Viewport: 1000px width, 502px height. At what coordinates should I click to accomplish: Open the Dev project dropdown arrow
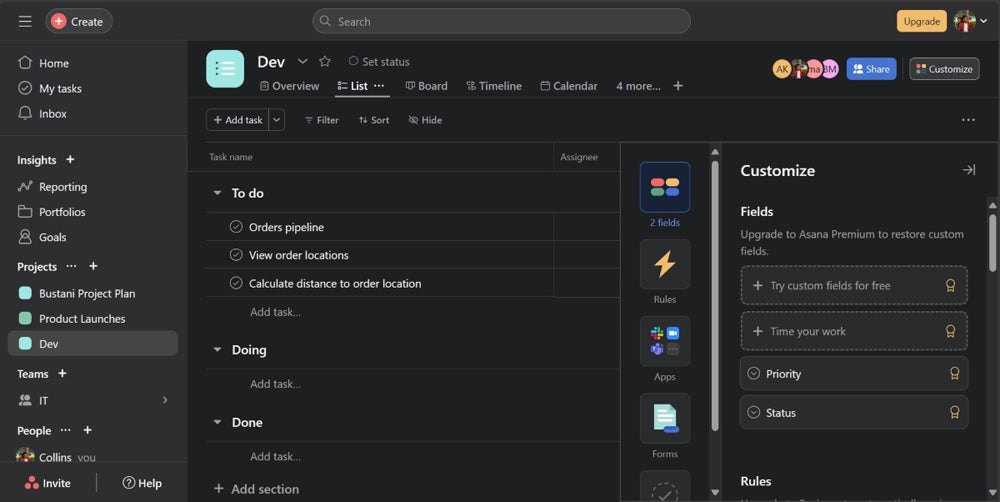(303, 61)
